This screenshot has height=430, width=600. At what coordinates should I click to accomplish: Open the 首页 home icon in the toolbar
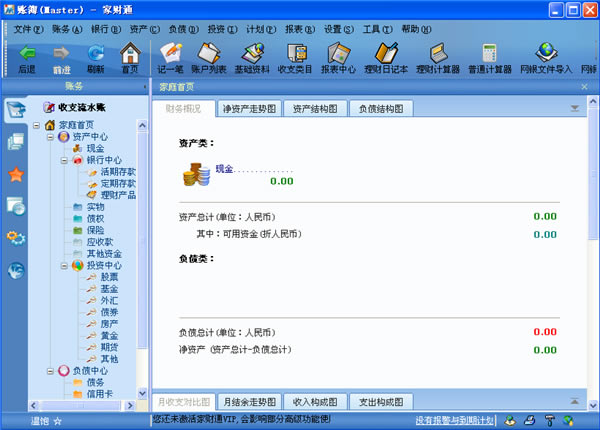pyautogui.click(x=130, y=58)
